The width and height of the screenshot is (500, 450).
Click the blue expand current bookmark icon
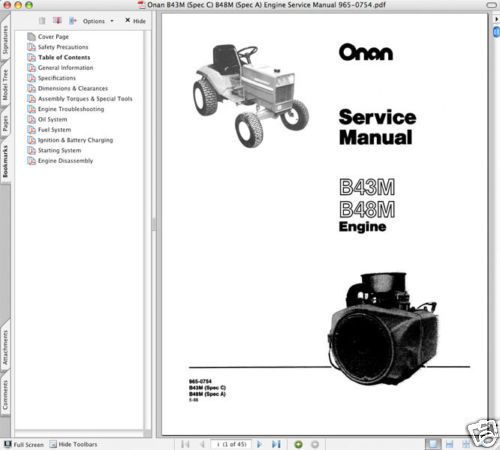coord(73,21)
